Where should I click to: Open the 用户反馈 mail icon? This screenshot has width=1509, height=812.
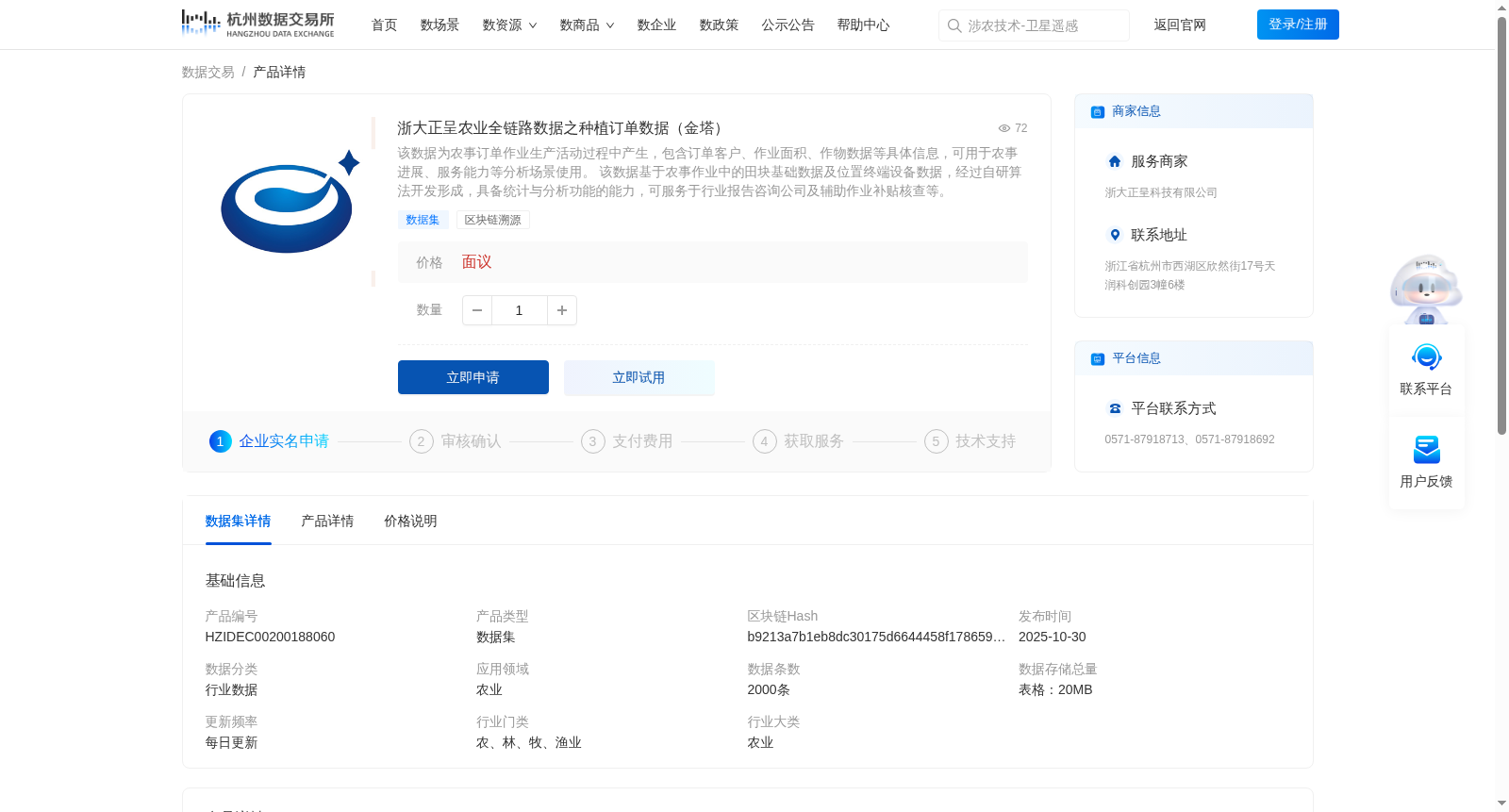tap(1427, 450)
